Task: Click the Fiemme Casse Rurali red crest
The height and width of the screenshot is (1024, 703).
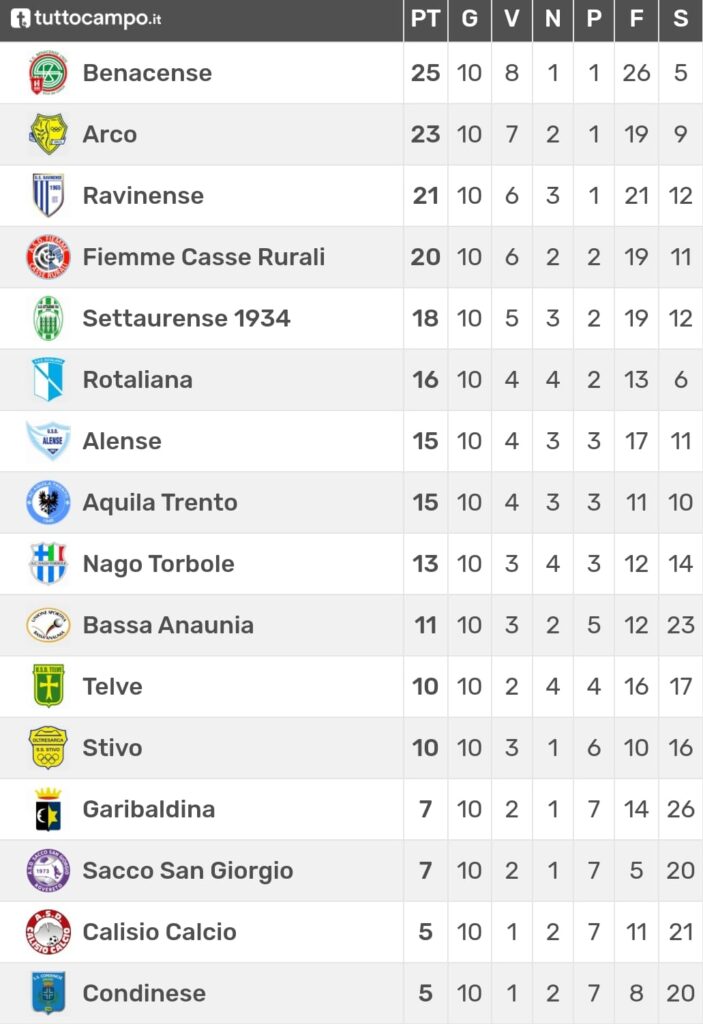Action: 48,257
